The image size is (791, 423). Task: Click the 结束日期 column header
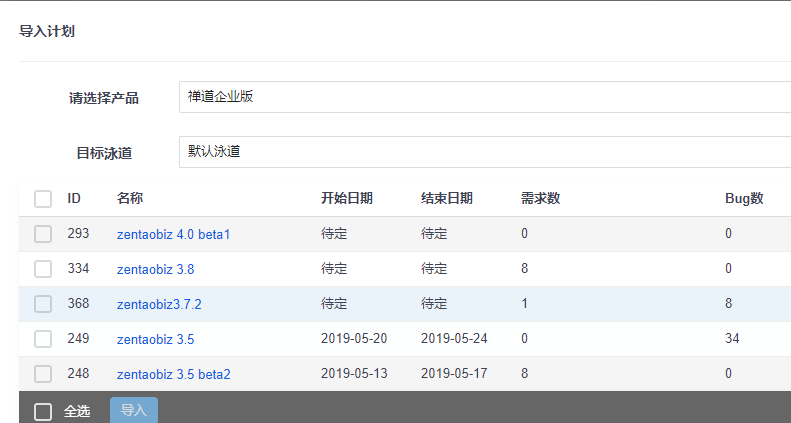447,198
